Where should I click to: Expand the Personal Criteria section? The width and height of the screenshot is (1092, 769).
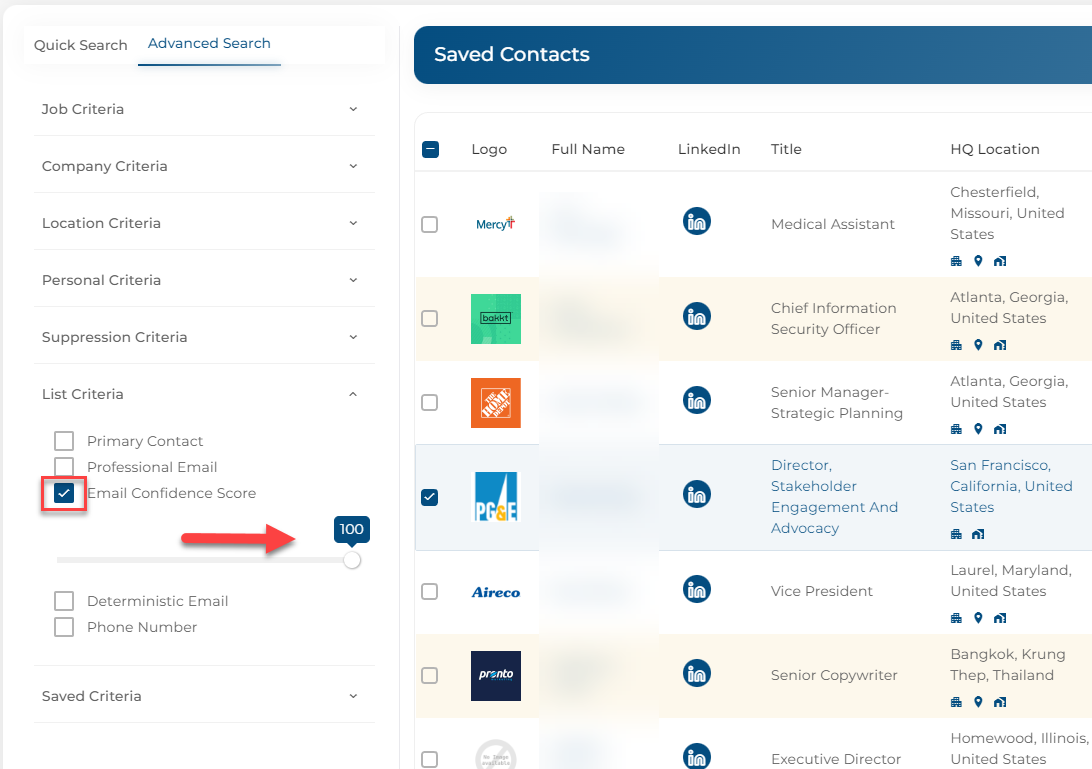click(x=204, y=280)
